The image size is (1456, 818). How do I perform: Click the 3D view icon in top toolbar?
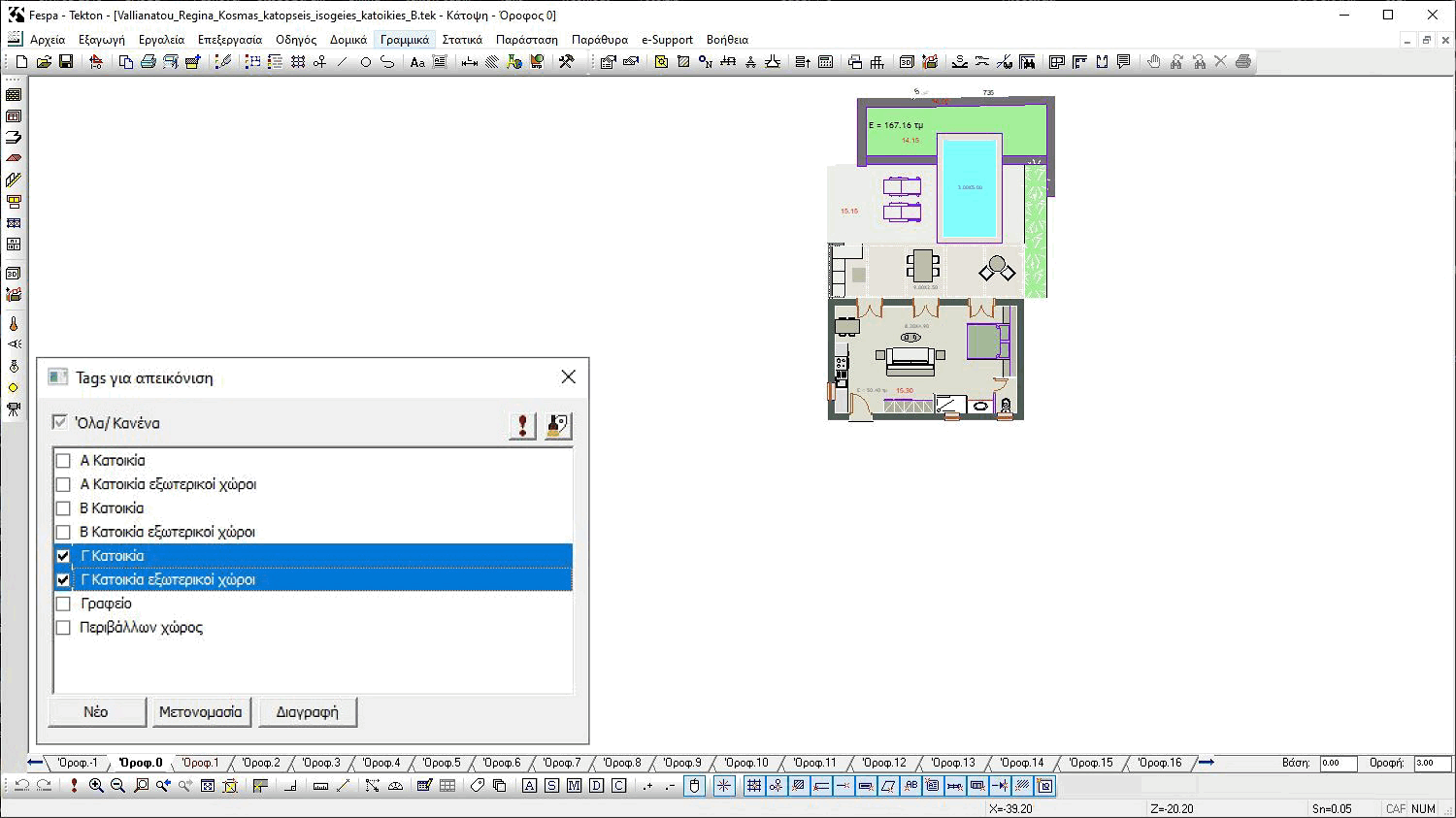point(907,62)
